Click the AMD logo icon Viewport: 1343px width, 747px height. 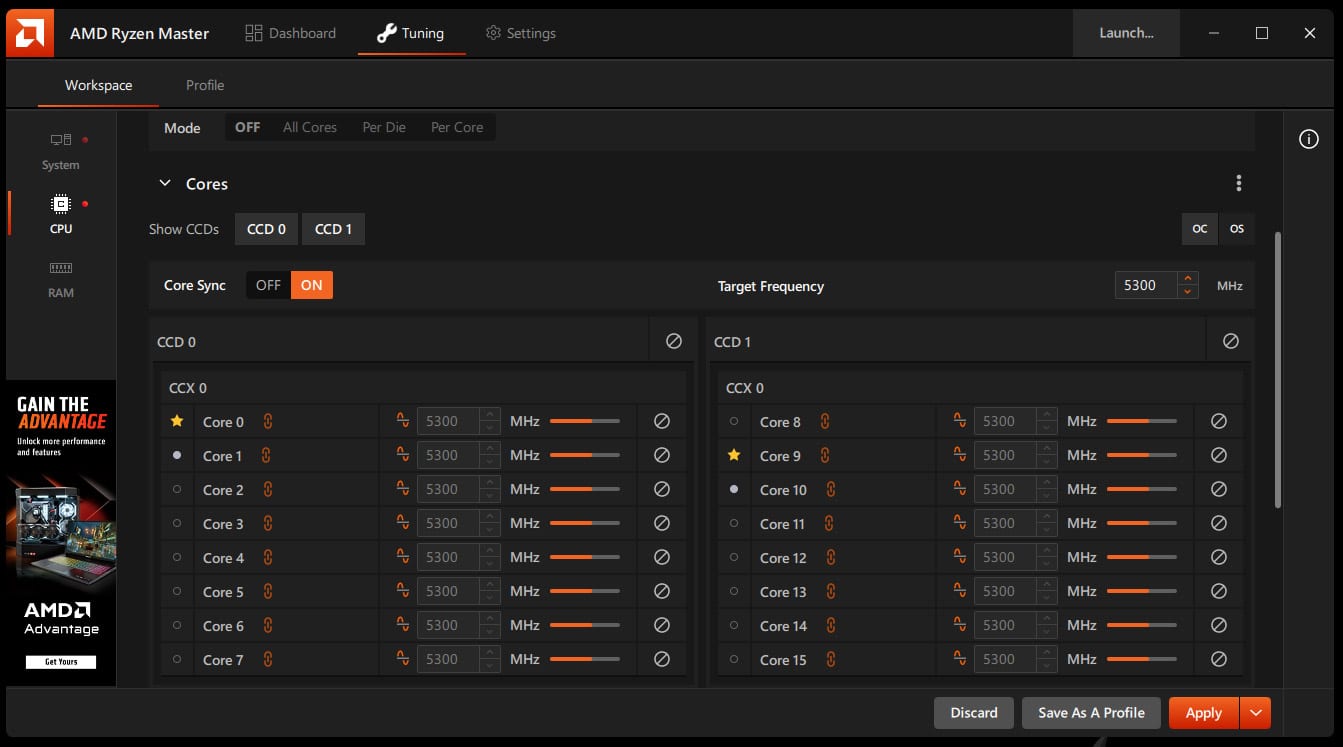[x=28, y=33]
